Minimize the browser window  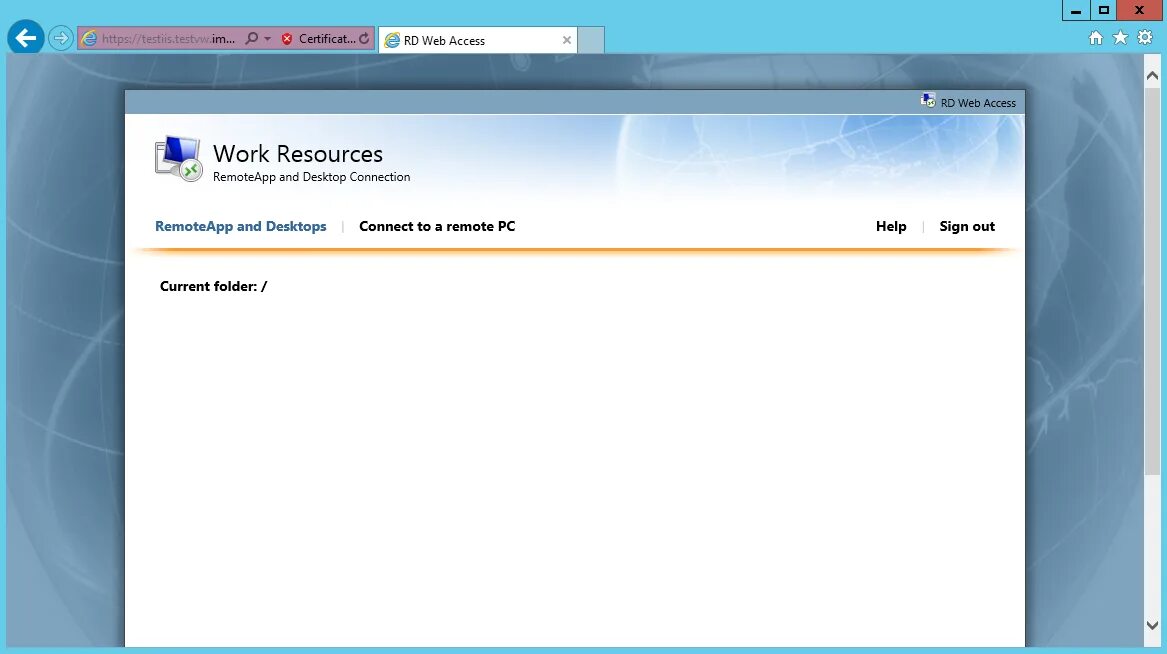(1075, 10)
